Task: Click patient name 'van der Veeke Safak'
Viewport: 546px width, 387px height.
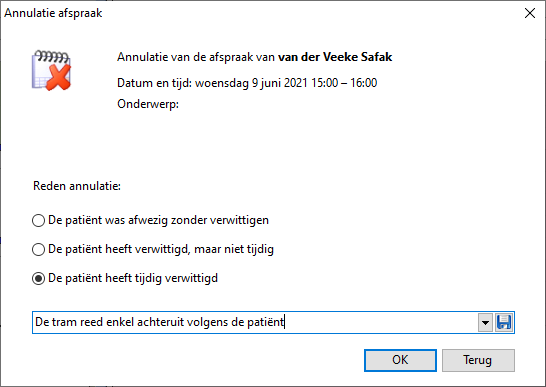Action: click(x=335, y=57)
